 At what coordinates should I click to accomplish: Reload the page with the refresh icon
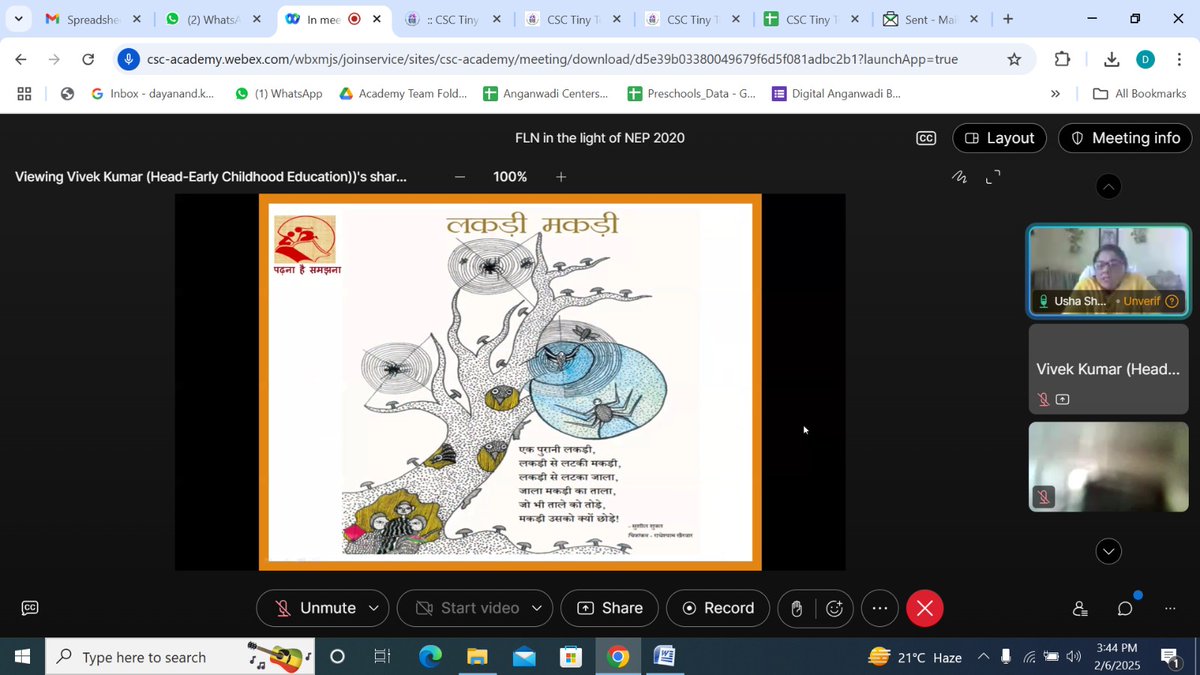point(88,59)
